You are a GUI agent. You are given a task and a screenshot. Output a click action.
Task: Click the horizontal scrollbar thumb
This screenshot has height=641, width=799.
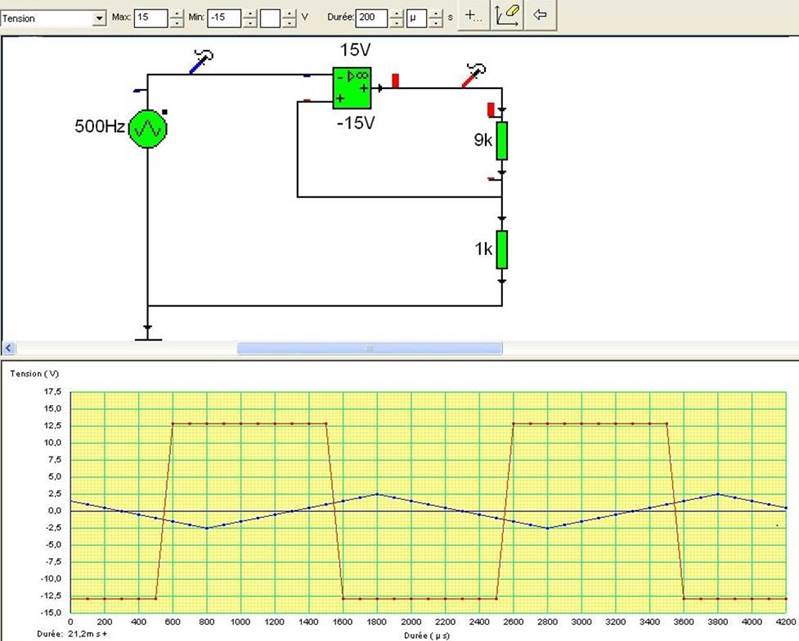[x=370, y=349]
